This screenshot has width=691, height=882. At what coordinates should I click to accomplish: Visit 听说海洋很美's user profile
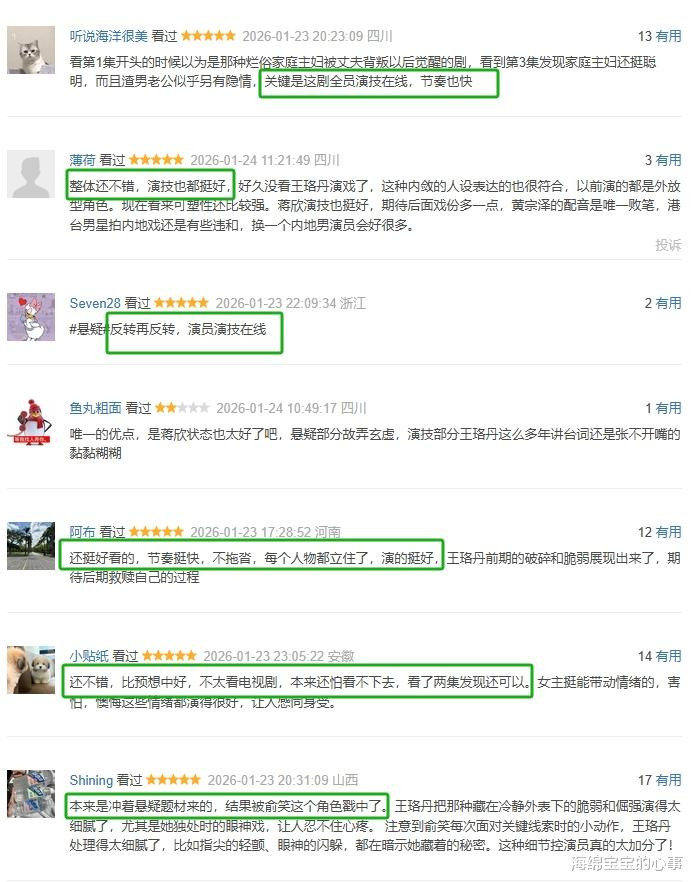pos(109,37)
